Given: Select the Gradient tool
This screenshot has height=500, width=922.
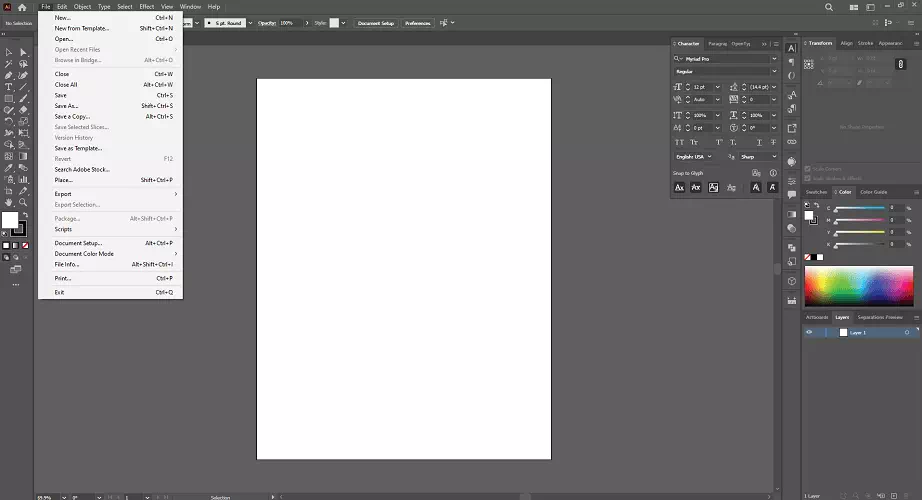Looking at the screenshot, I should [x=24, y=156].
